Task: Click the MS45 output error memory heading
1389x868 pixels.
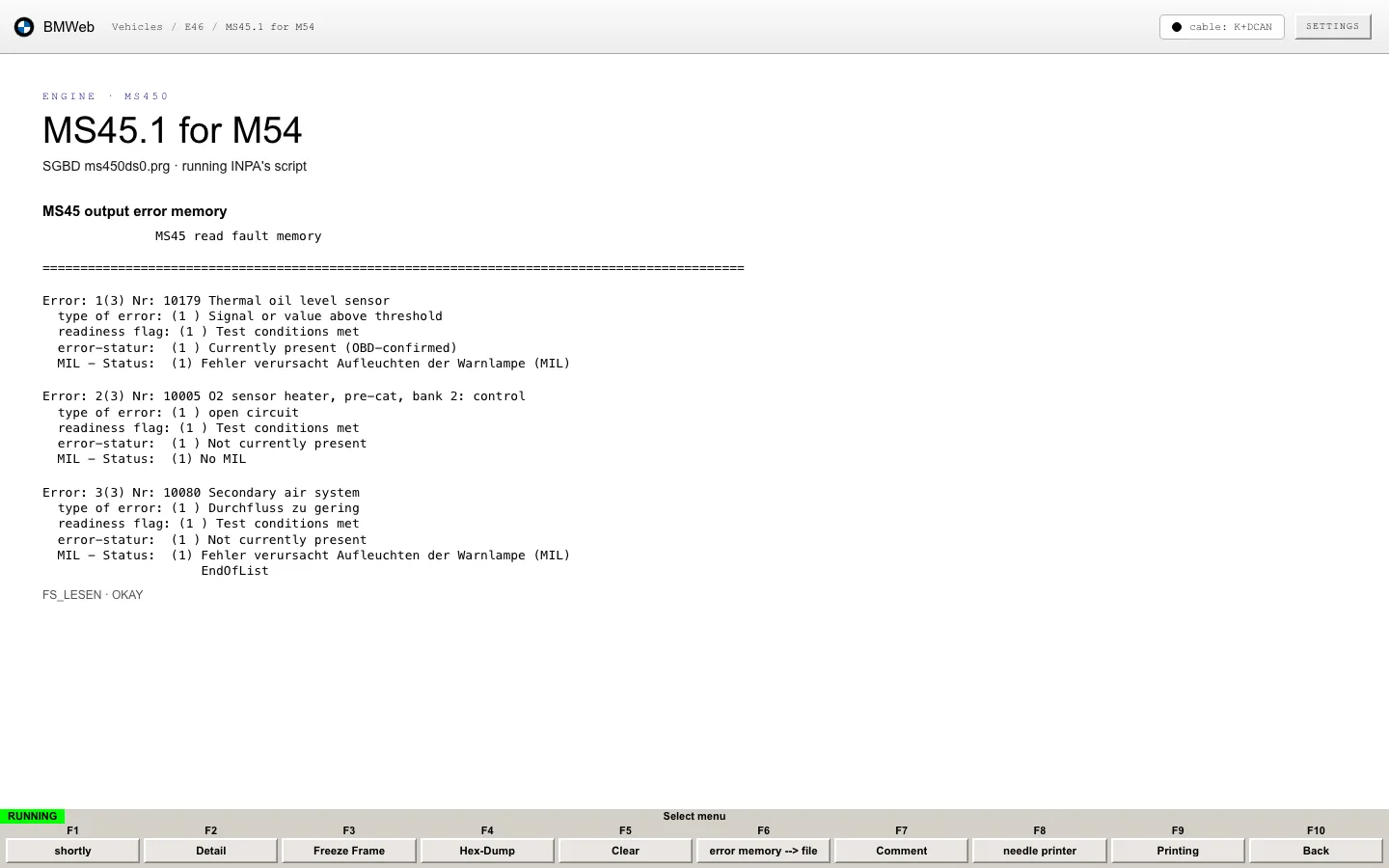Action: coord(135,211)
